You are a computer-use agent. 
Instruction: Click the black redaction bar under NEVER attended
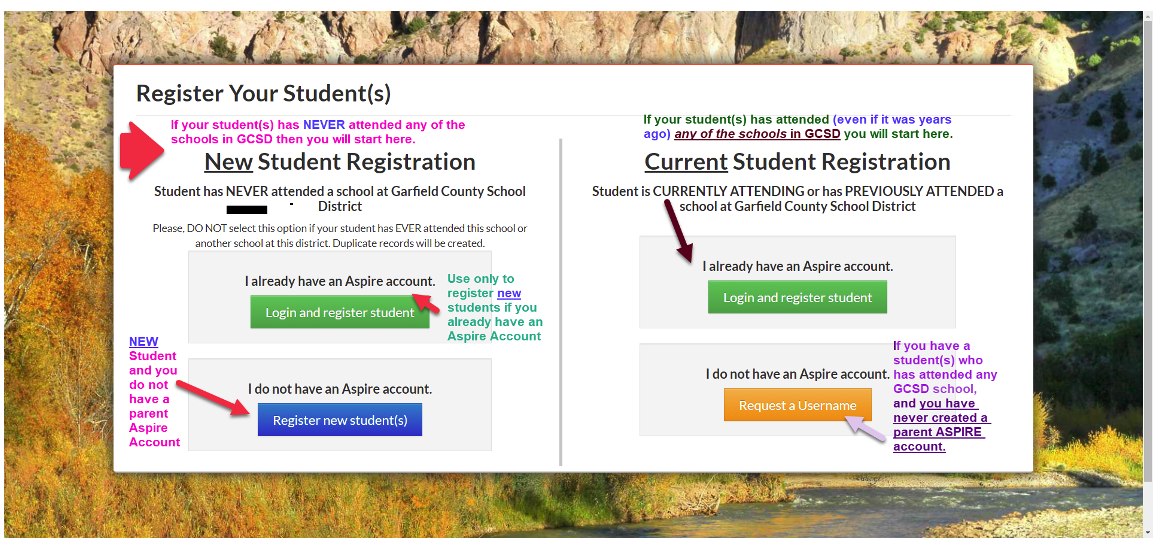pos(247,210)
